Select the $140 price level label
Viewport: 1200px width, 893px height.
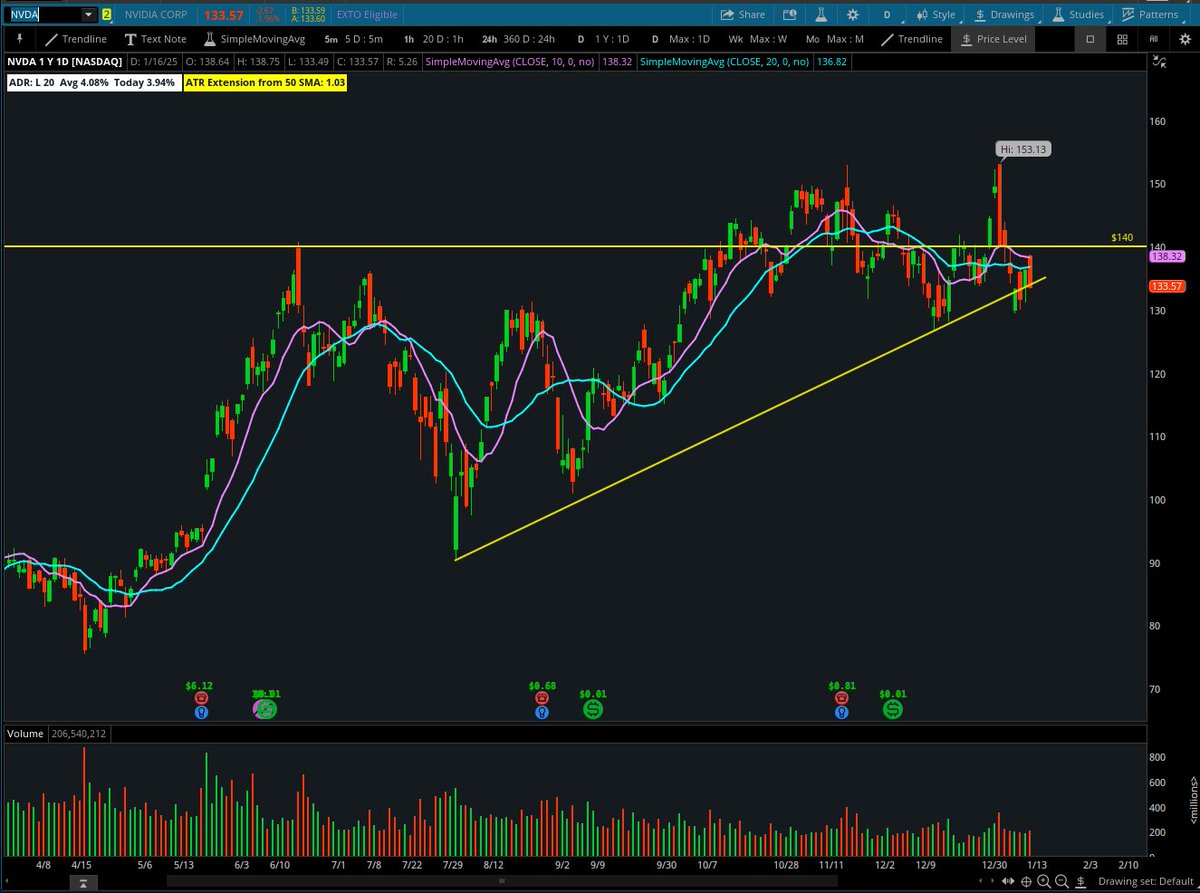(1121, 238)
